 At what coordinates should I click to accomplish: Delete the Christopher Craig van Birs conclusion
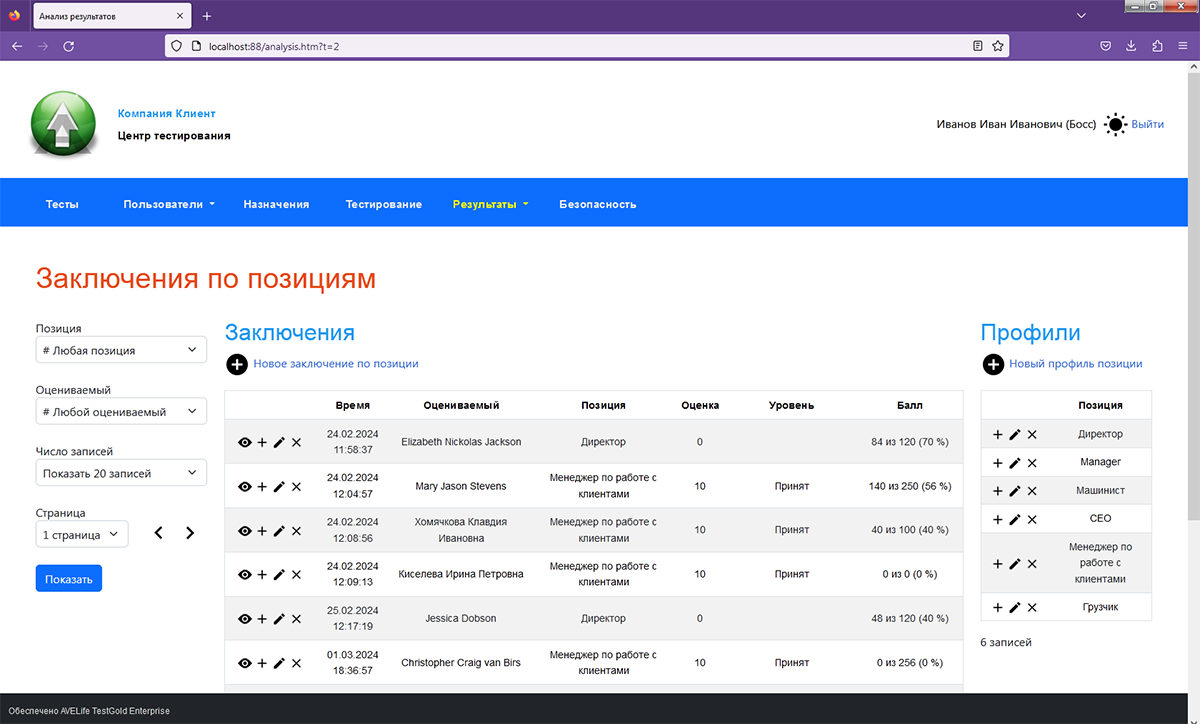pos(296,663)
